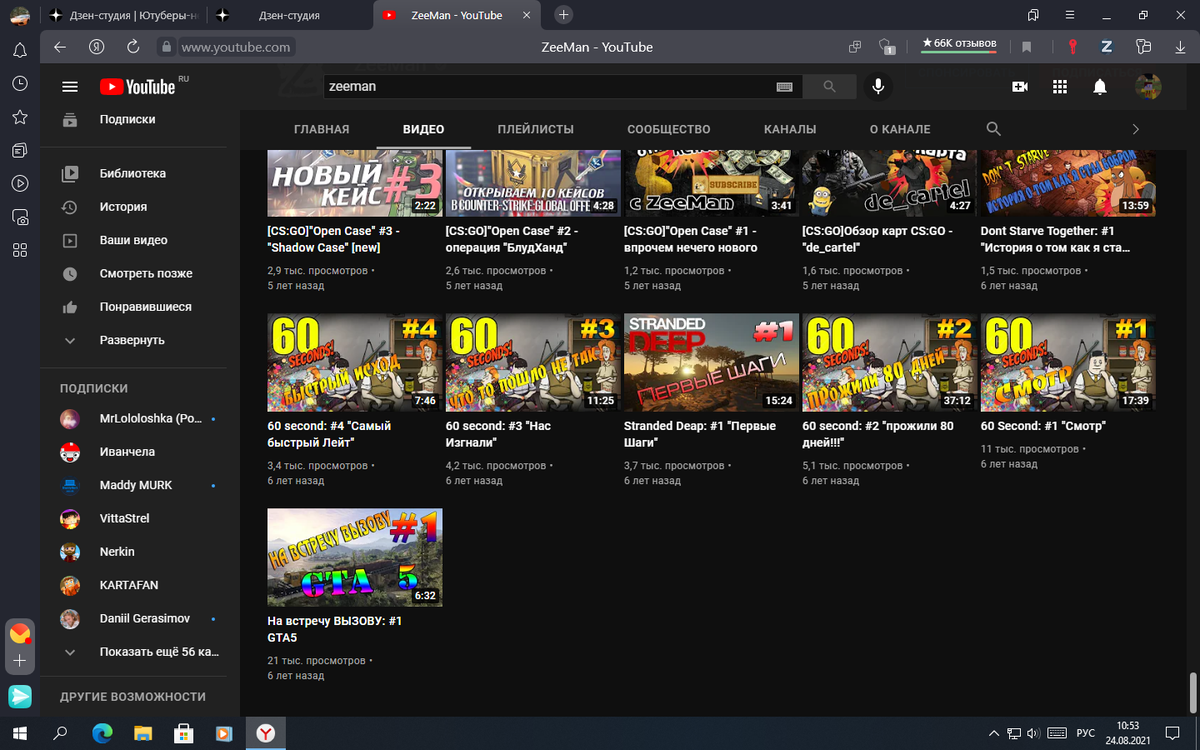The width and height of the screenshot is (1200, 750).
Task: Open Microsoft Edge from taskbar
Action: 102,733
